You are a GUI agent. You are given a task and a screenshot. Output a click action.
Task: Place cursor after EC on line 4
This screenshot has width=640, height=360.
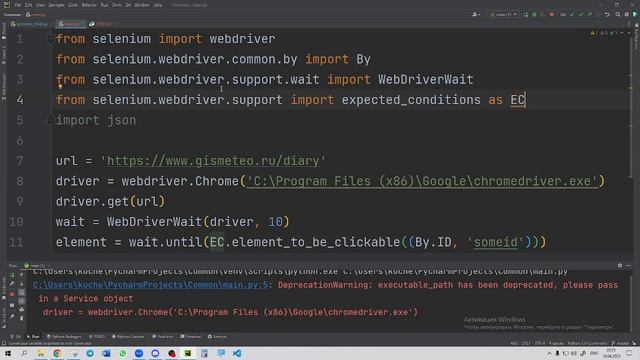[x=526, y=100]
